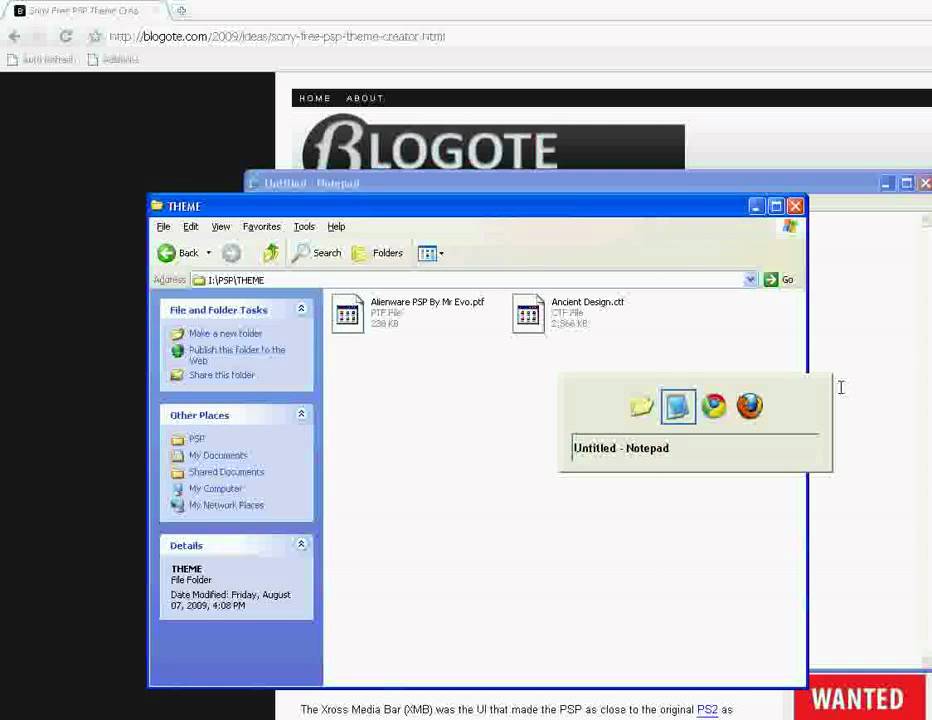
Task: Collapse the Details panel
Action: click(x=301, y=544)
